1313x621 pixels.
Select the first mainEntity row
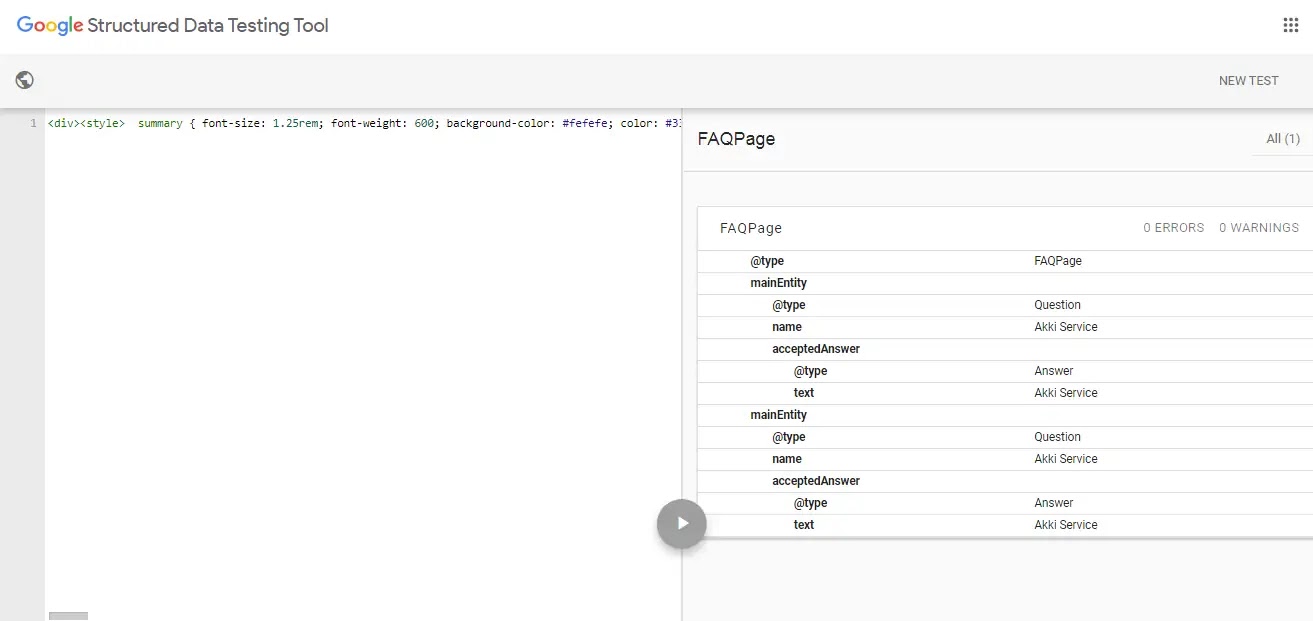pyautogui.click(x=1005, y=283)
